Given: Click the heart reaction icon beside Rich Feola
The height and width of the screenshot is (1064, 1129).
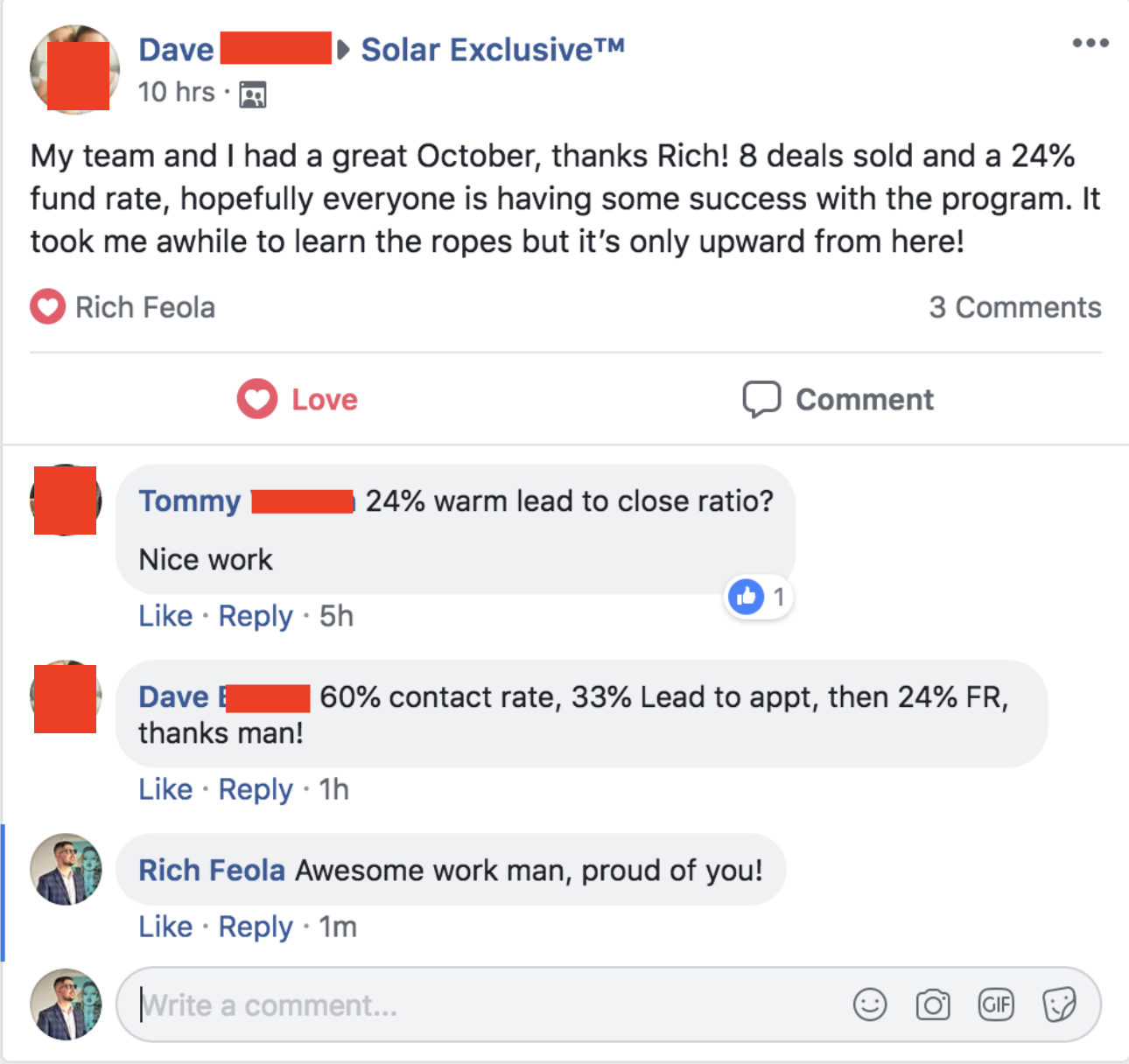Looking at the screenshot, I should pyautogui.click(x=48, y=307).
